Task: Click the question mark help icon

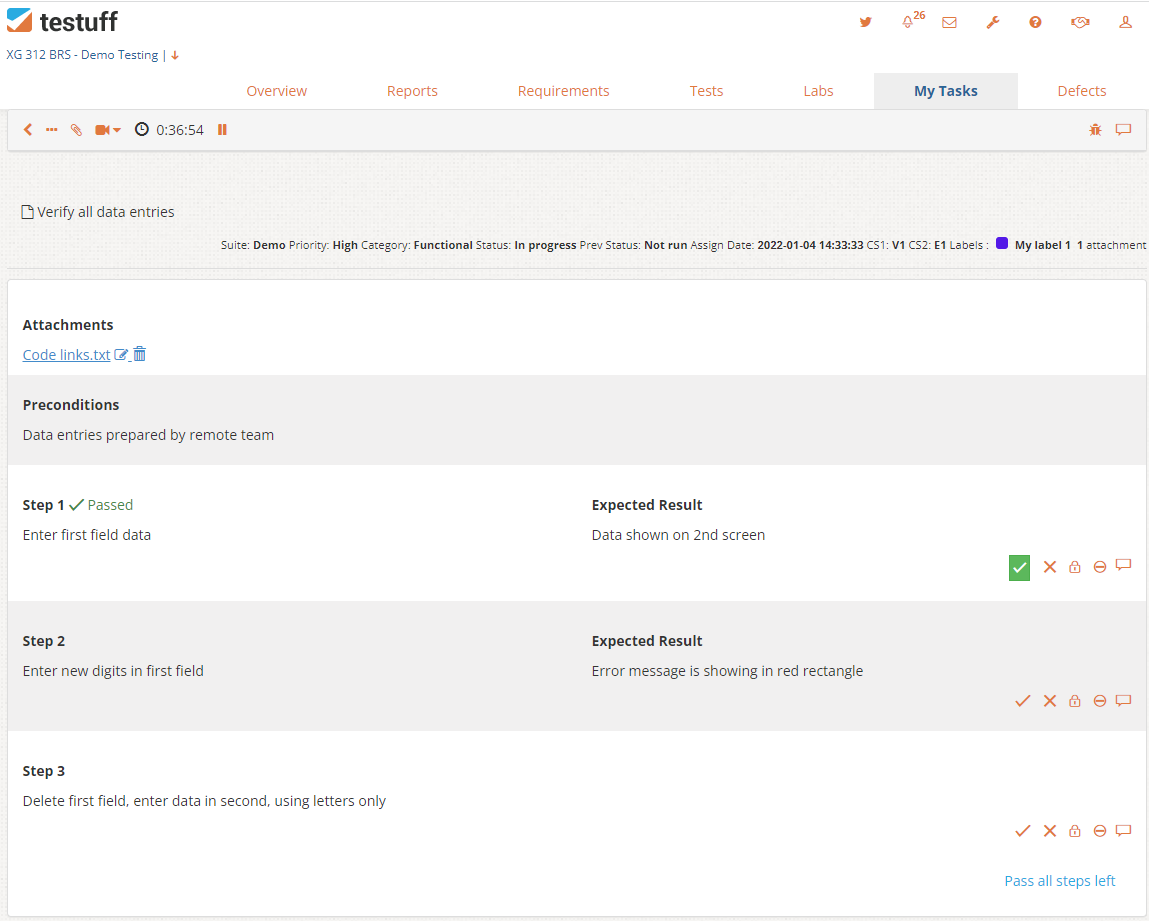Action: pyautogui.click(x=1035, y=22)
